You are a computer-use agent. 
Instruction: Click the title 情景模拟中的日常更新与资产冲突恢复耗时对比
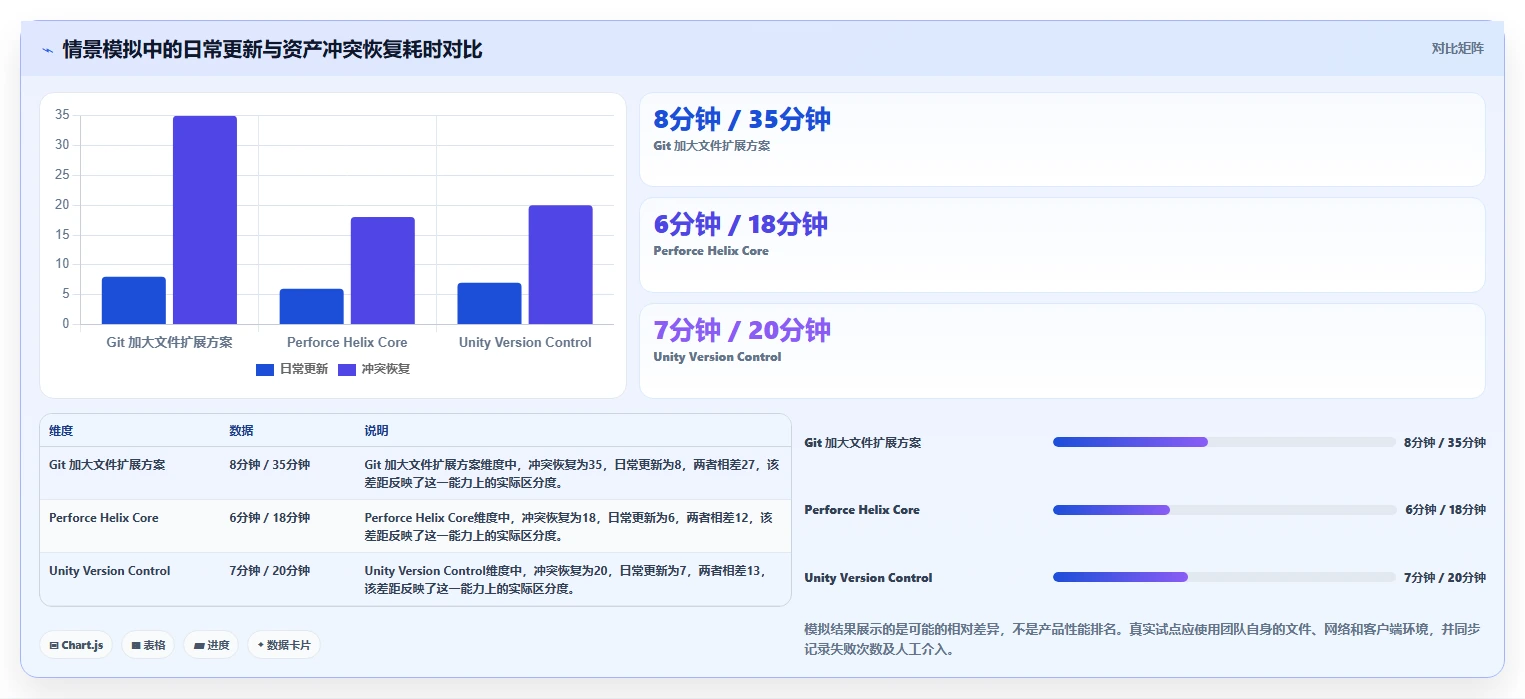pos(272,49)
